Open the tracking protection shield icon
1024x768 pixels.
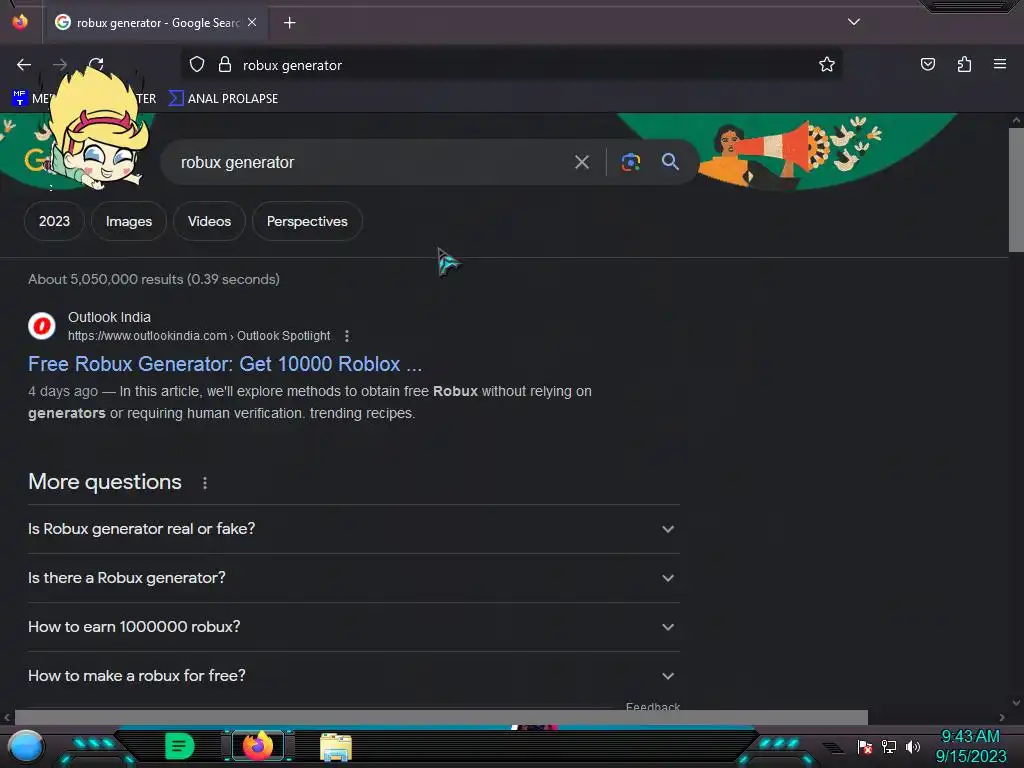[x=197, y=64]
